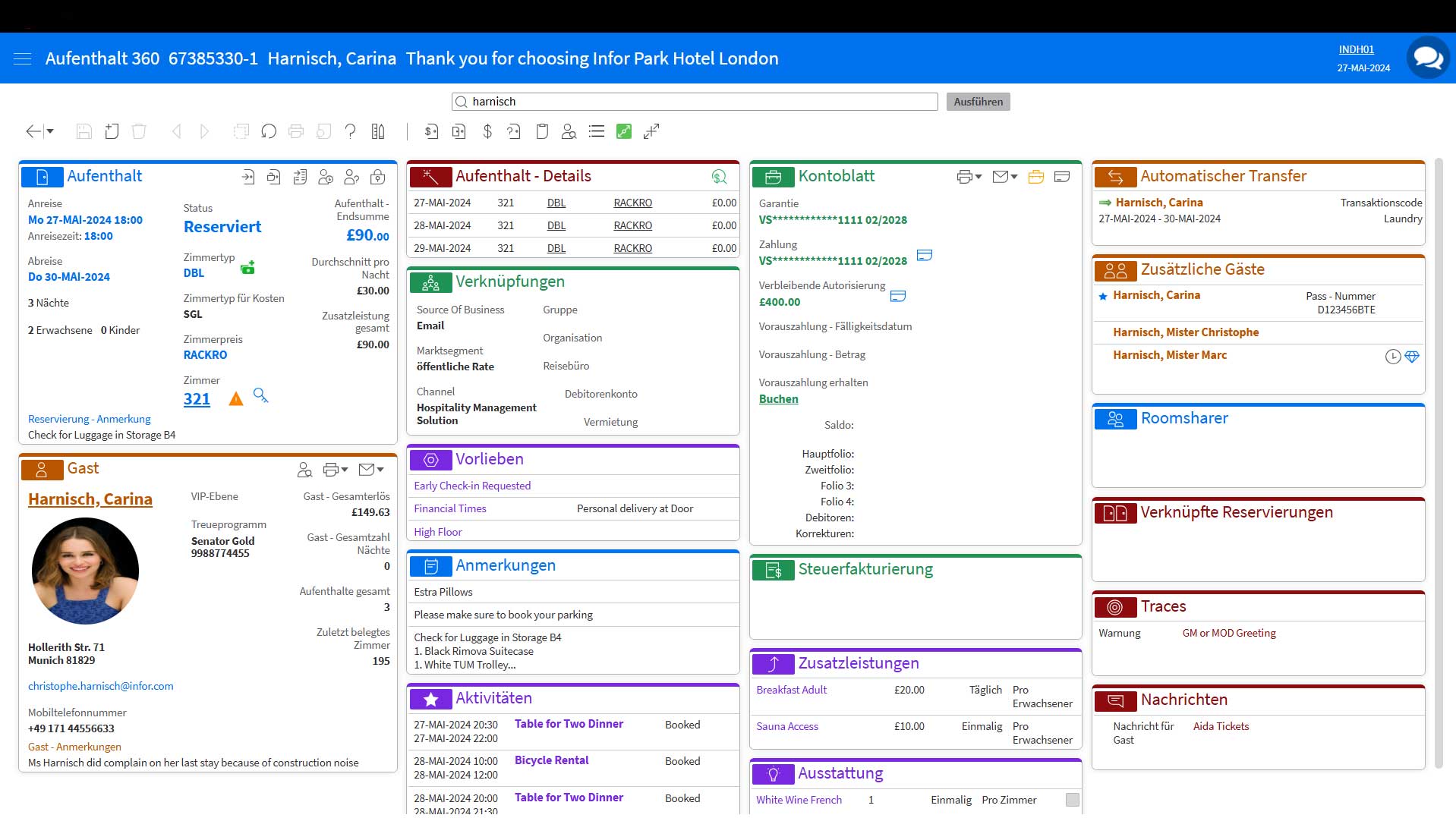Viewport: 1456px width, 818px height.
Task: Click the green expand icon in toolbar
Action: (x=624, y=131)
